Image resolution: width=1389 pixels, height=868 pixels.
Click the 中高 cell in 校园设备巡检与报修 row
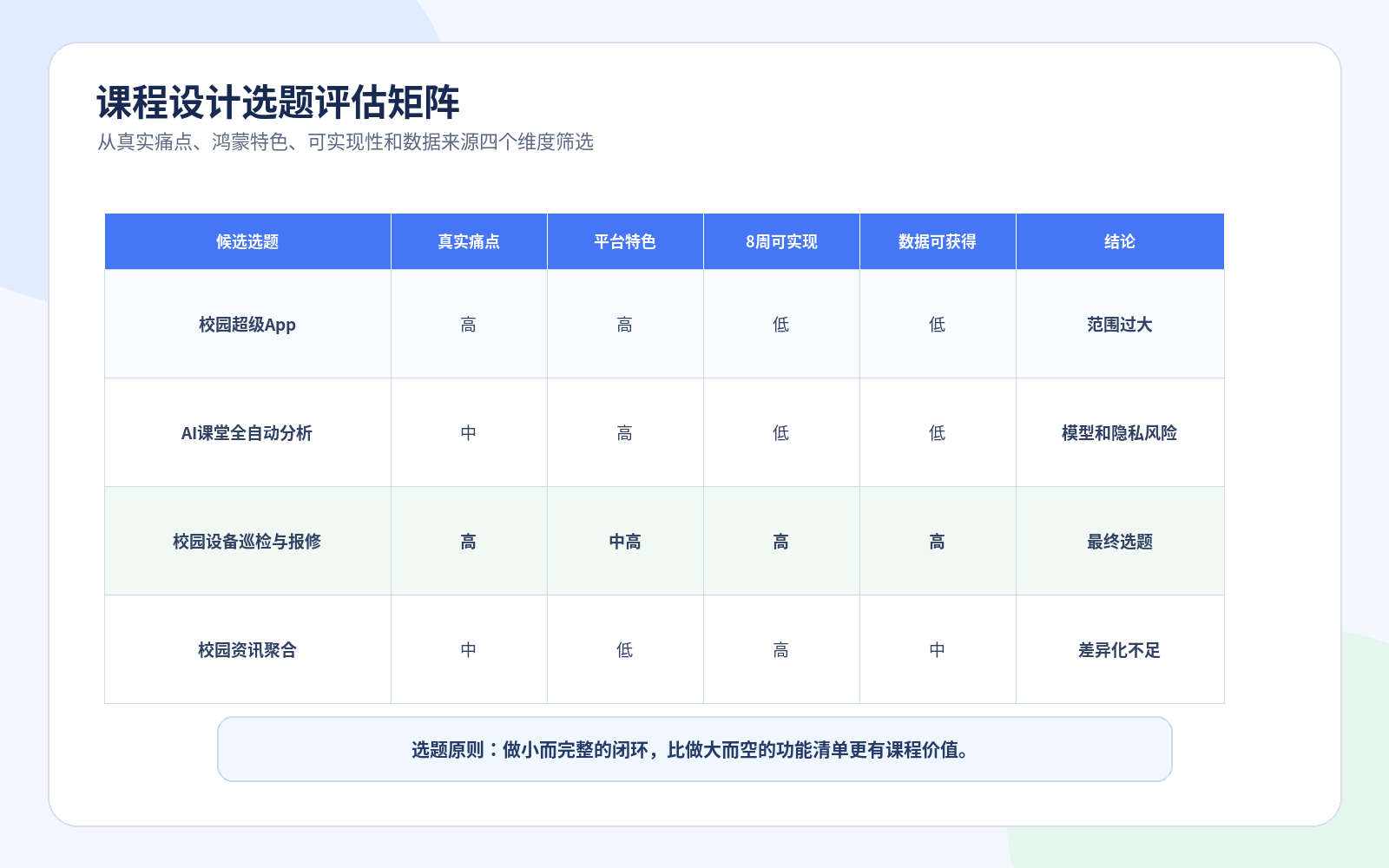pyautogui.click(x=625, y=542)
